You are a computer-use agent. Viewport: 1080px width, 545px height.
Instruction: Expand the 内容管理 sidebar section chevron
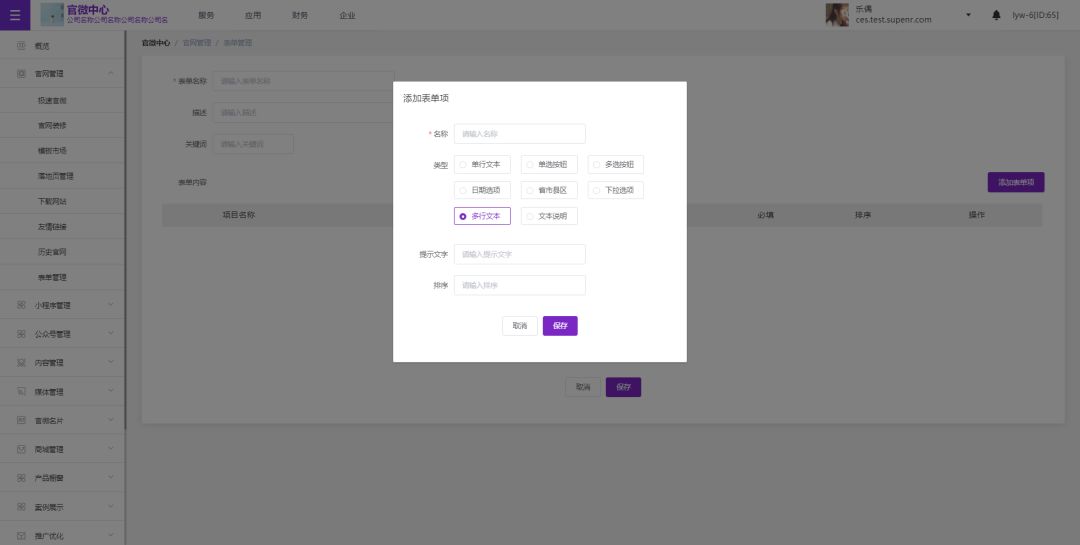coord(111,363)
